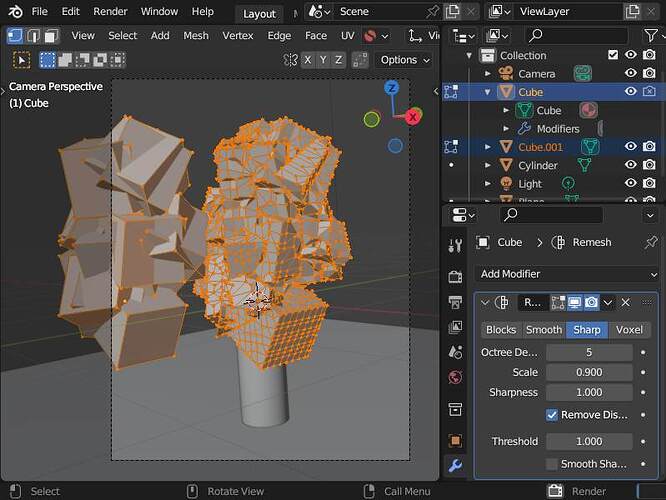
Task: Open Remesh modifier extras dropdown arrow
Action: (x=608, y=302)
